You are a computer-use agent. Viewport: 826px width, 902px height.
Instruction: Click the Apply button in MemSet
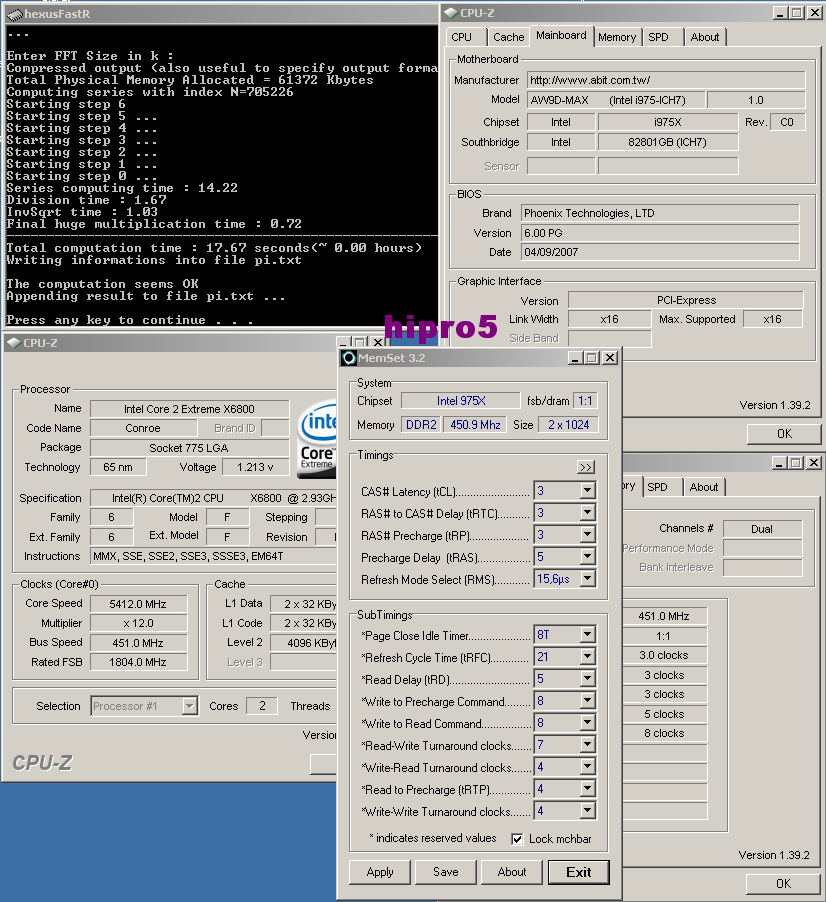pyautogui.click(x=380, y=872)
